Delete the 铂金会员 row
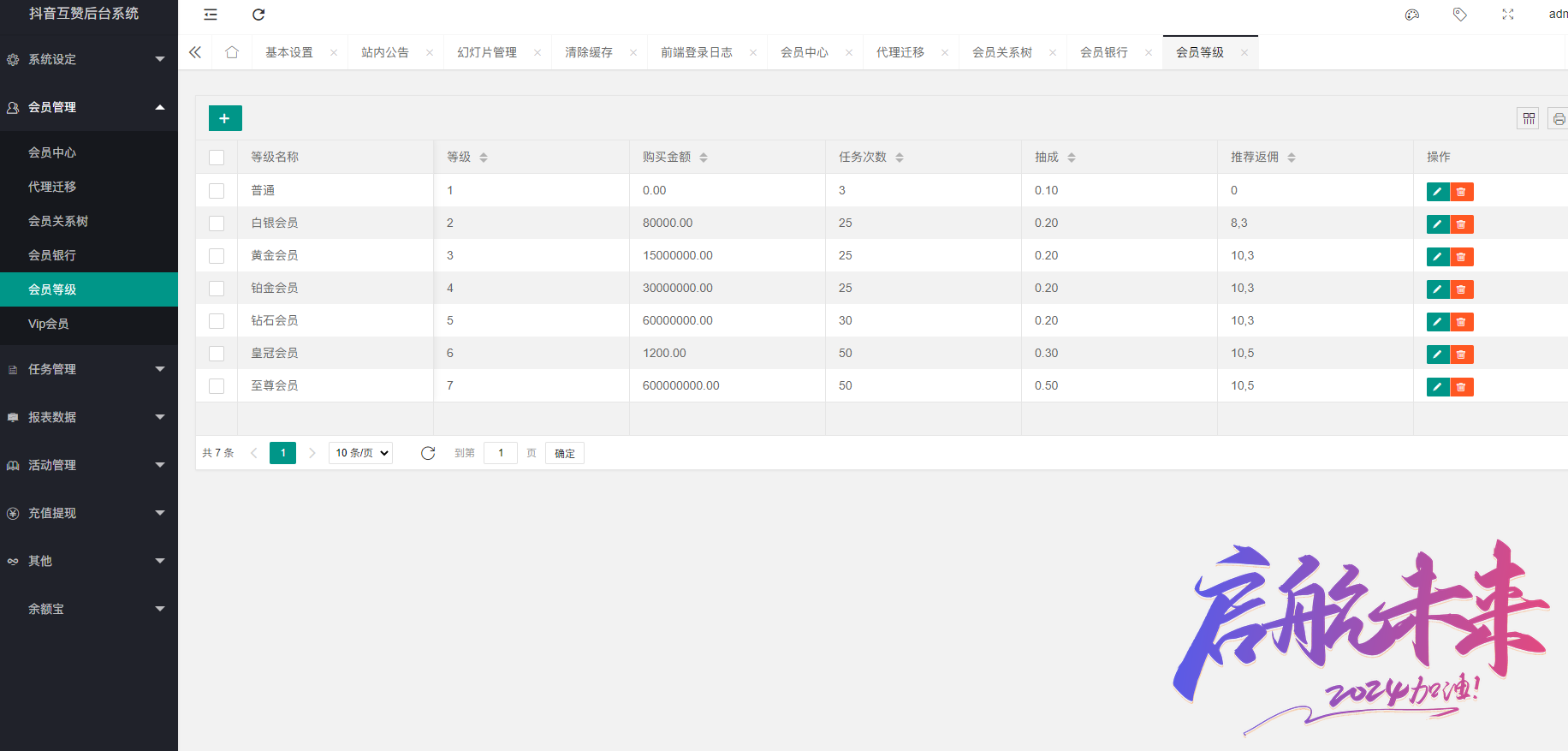This screenshot has height=751, width=1568. tap(1461, 289)
